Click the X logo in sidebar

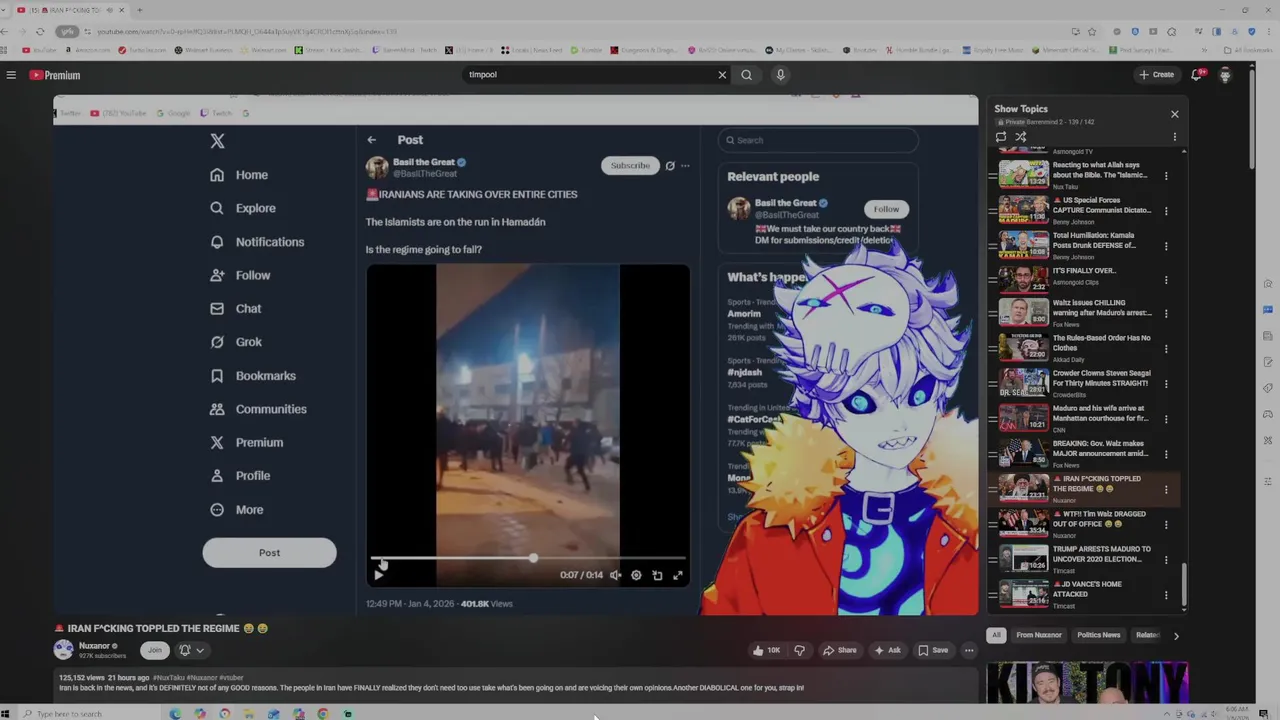click(217, 141)
